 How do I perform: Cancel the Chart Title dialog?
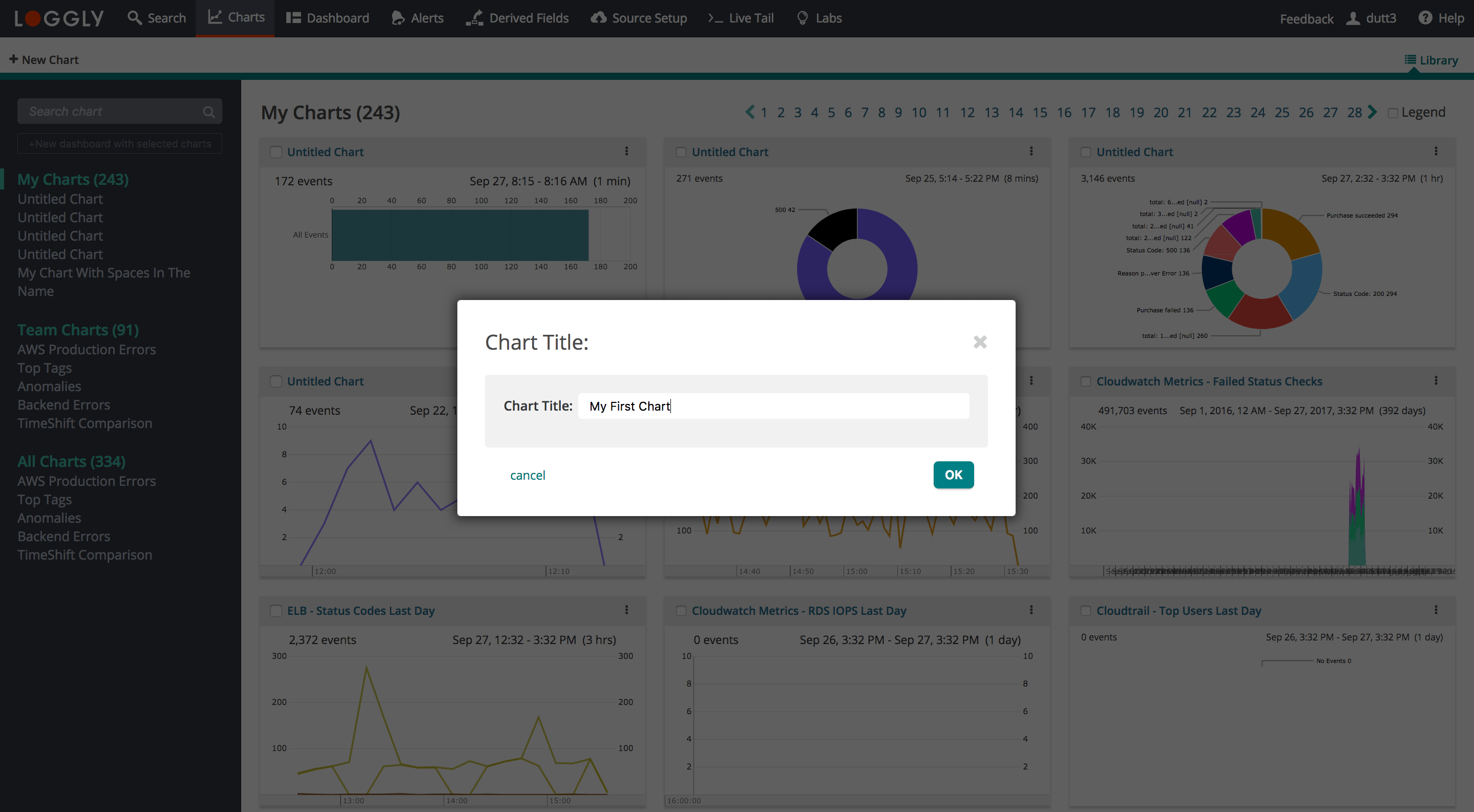(527, 475)
